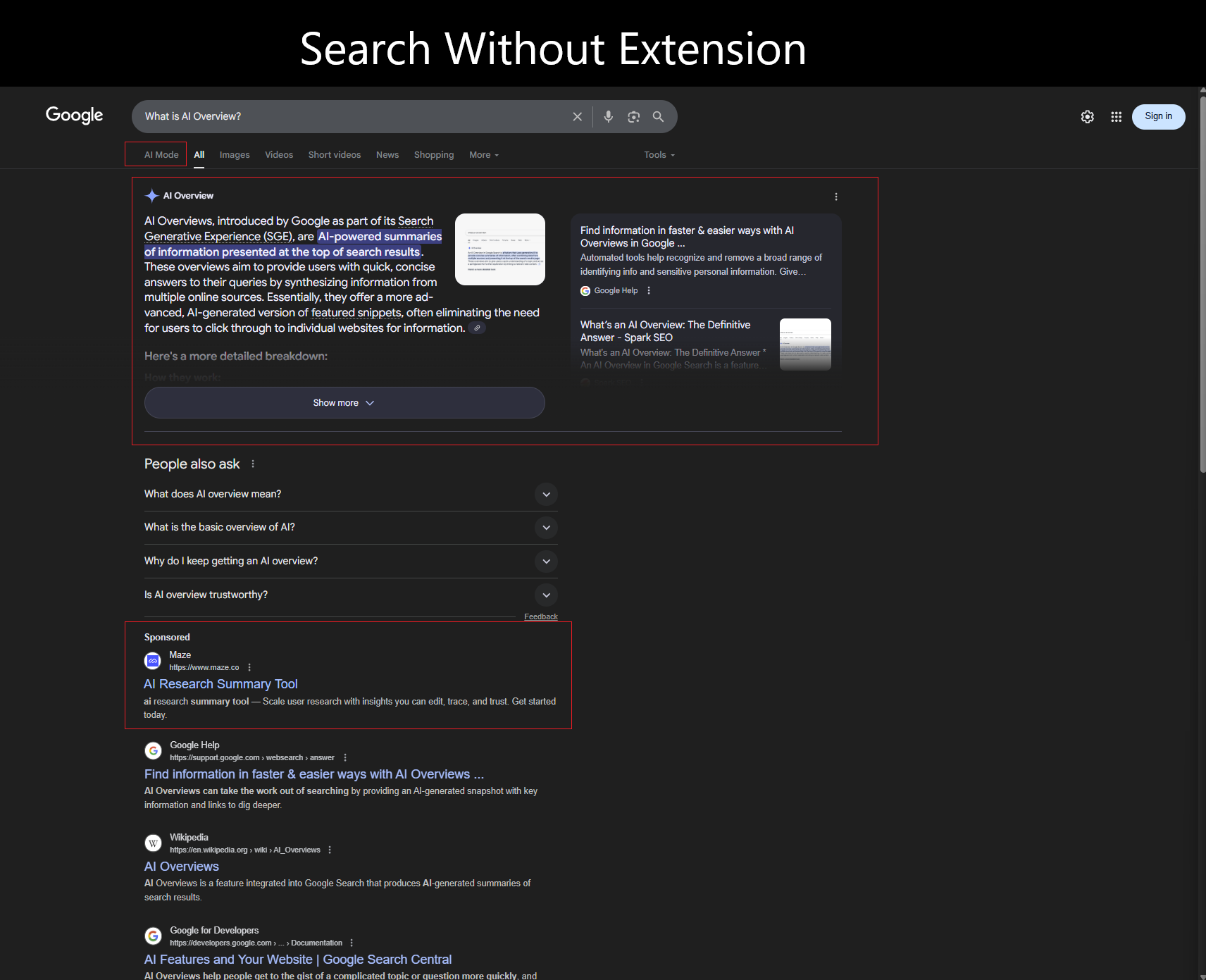Screen dimensions: 1206x980
Task: Start voice search with the microphone icon
Action: point(609,116)
